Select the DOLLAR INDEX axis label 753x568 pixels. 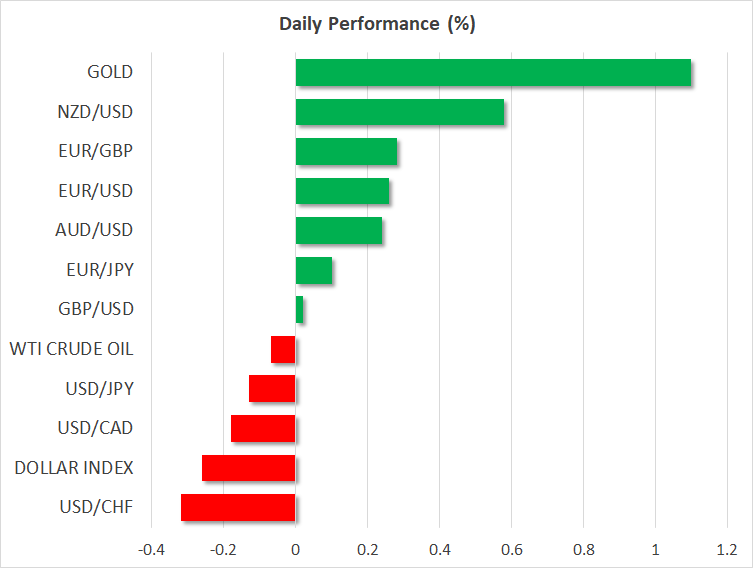pos(72,468)
